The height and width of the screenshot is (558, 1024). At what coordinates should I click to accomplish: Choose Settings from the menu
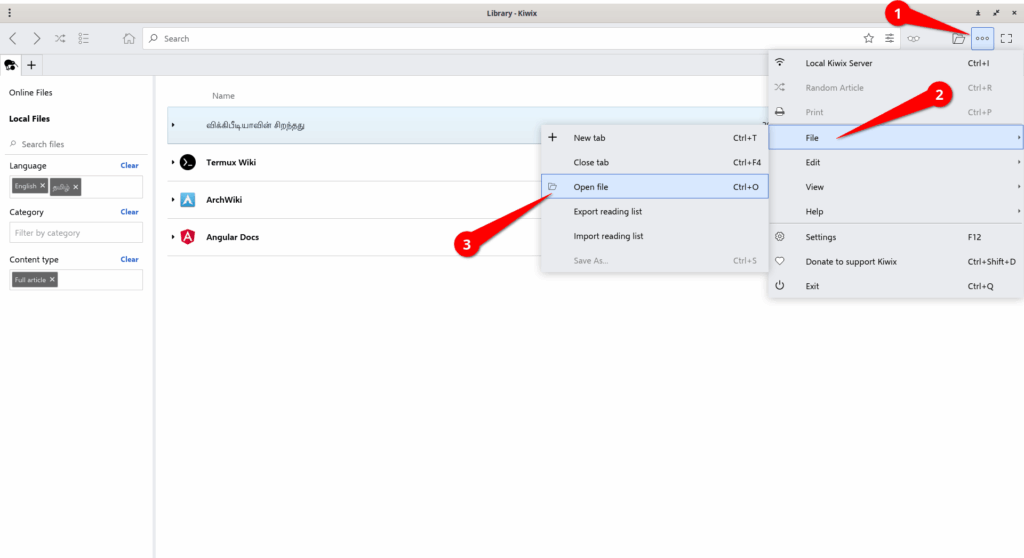pyautogui.click(x=896, y=237)
